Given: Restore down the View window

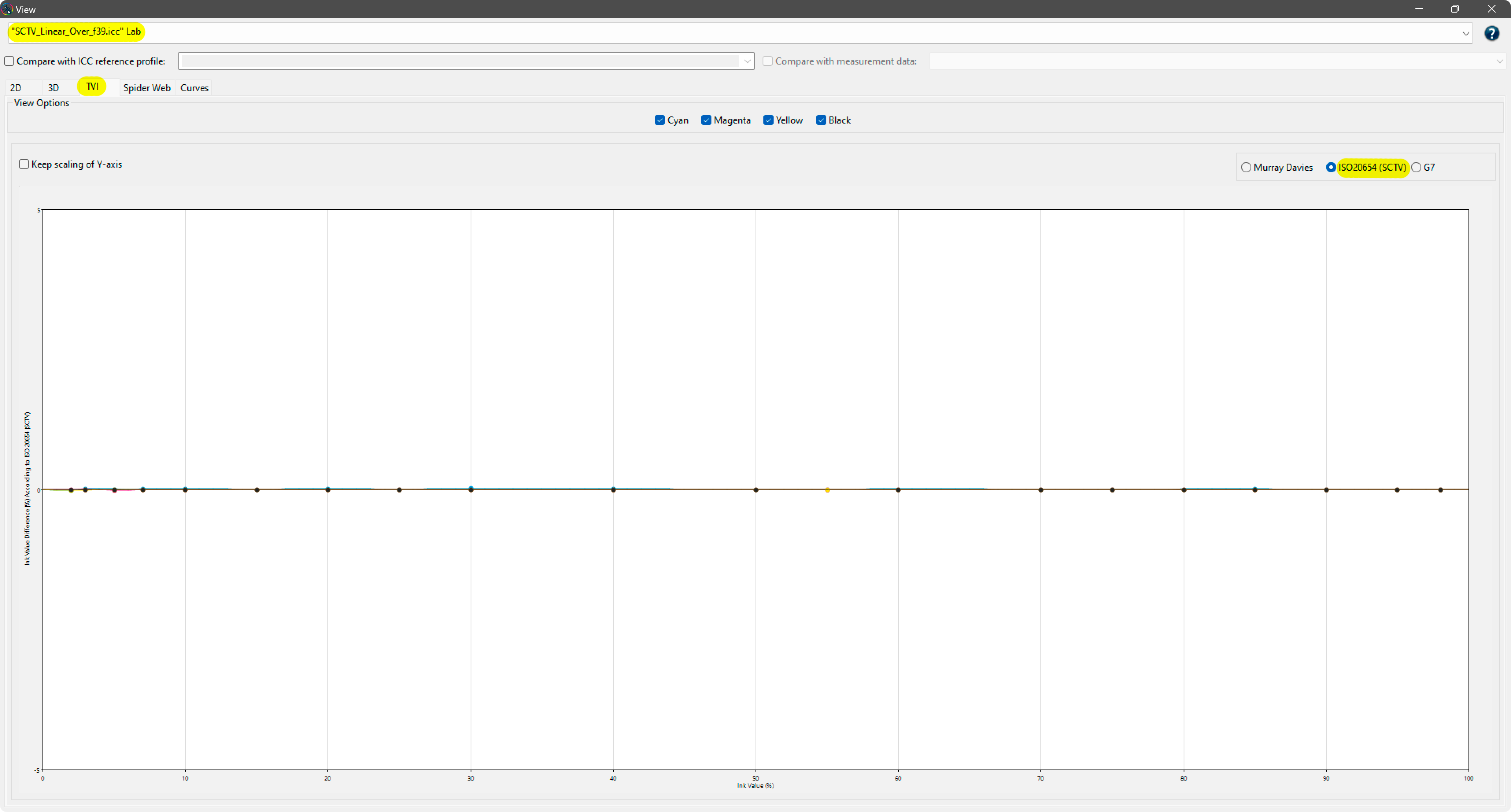Looking at the screenshot, I should [1455, 9].
